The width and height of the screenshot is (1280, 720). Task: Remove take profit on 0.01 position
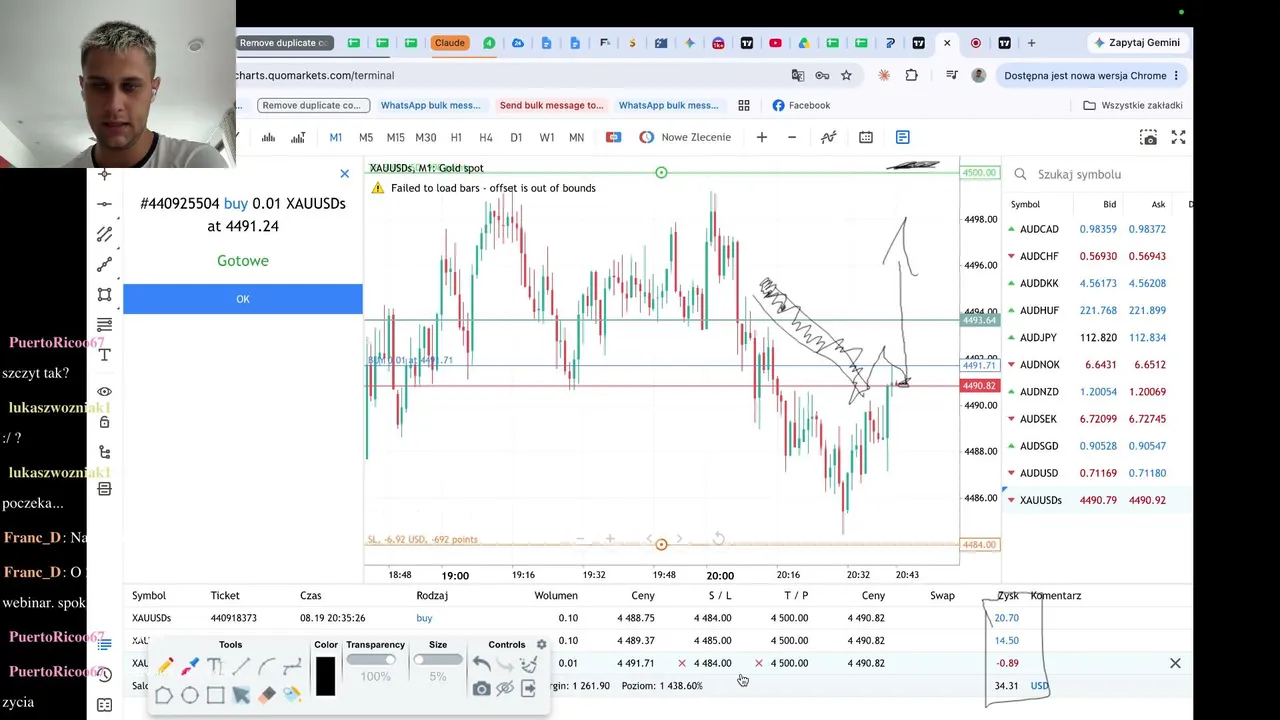pyautogui.click(x=759, y=663)
